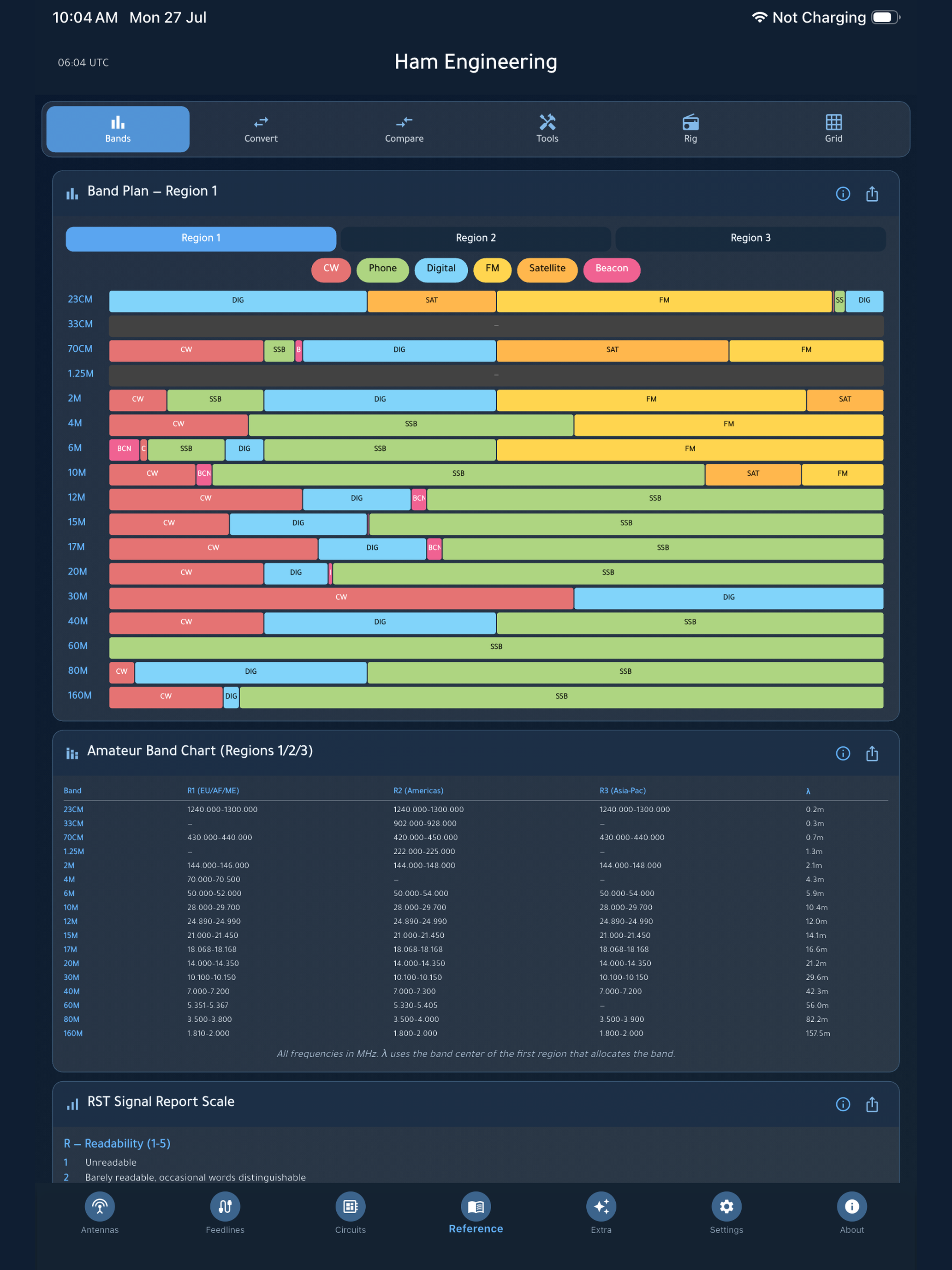Open the Grid tab
The height and width of the screenshot is (1270, 952).
click(x=833, y=129)
